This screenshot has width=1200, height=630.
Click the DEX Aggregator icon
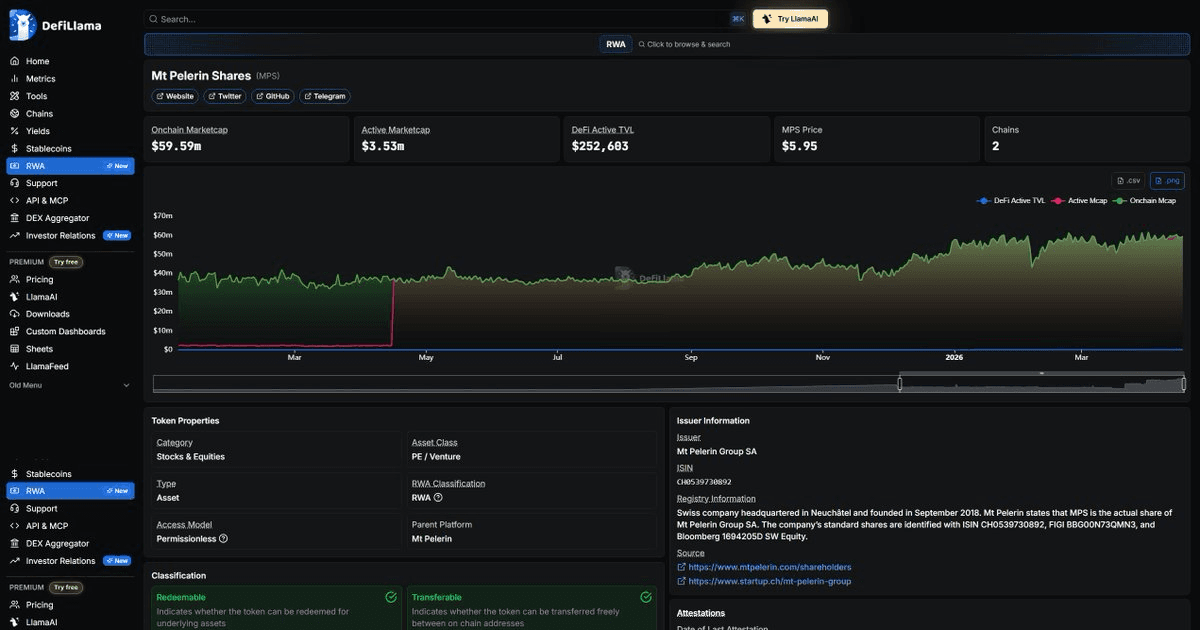tap(15, 218)
